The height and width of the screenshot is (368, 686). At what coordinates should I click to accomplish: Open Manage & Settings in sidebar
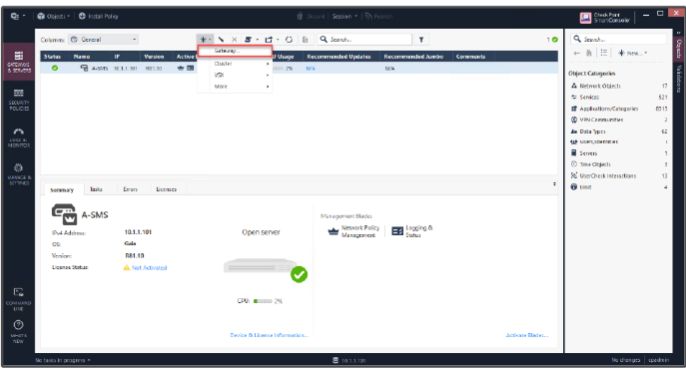pyautogui.click(x=18, y=175)
